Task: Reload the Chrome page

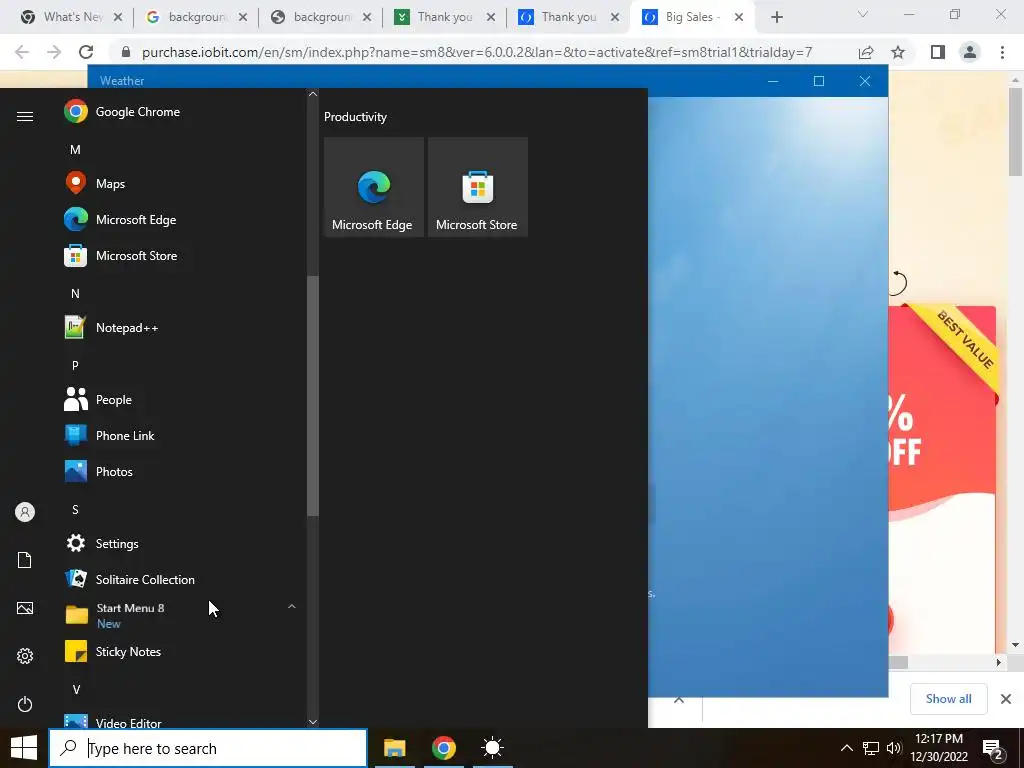Action: click(86, 52)
